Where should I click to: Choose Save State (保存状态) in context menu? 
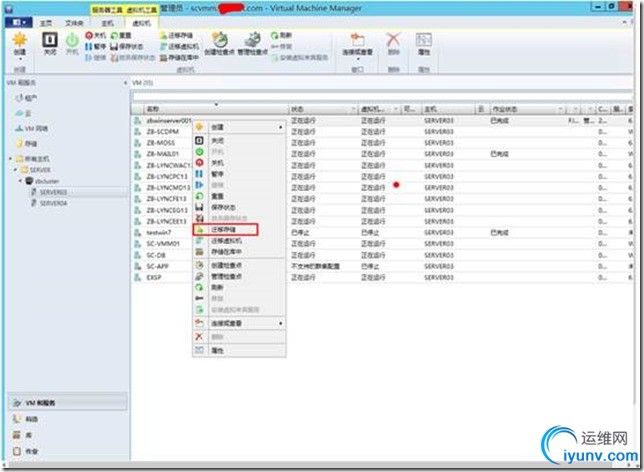tap(239, 207)
